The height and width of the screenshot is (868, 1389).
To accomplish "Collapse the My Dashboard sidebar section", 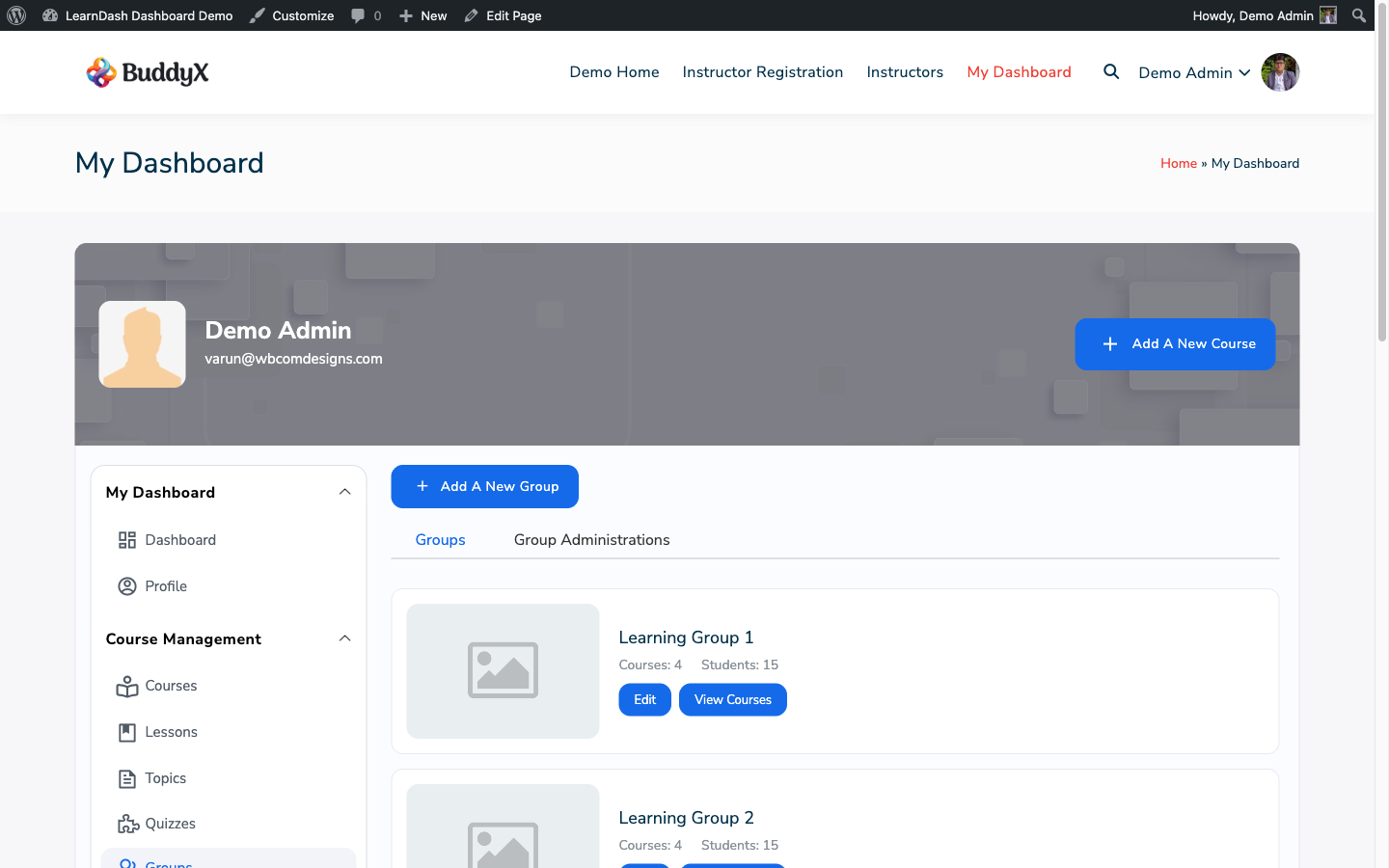I will [344, 491].
